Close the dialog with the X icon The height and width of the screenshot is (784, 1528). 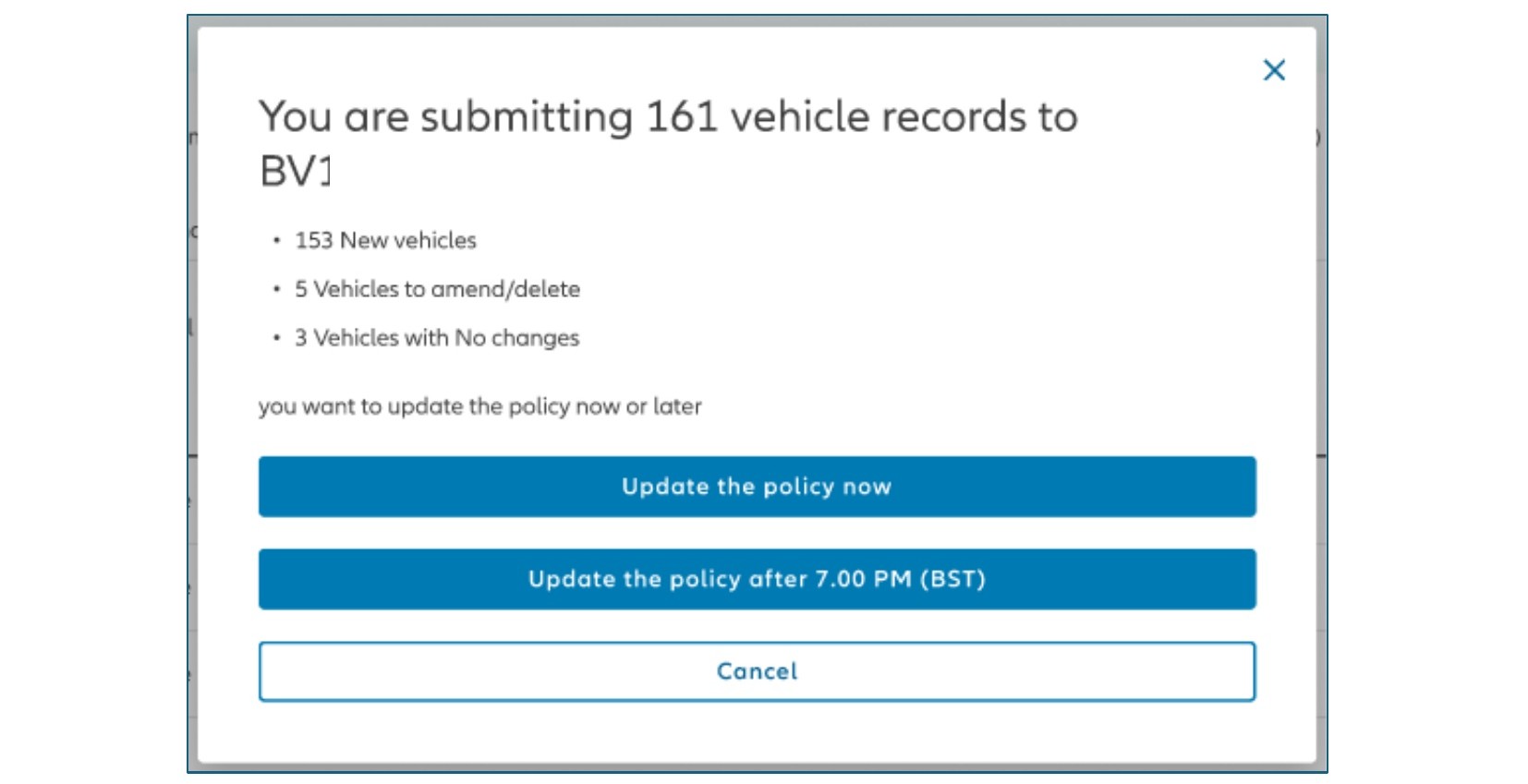(1274, 70)
